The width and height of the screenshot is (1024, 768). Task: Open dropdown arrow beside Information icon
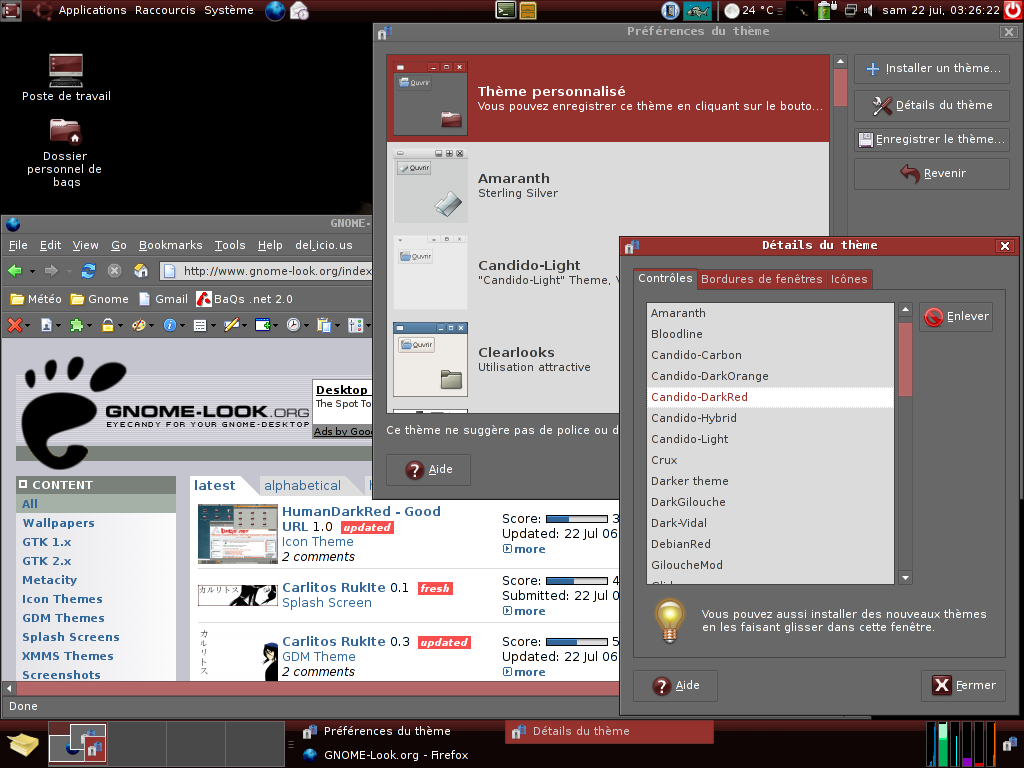(182, 325)
